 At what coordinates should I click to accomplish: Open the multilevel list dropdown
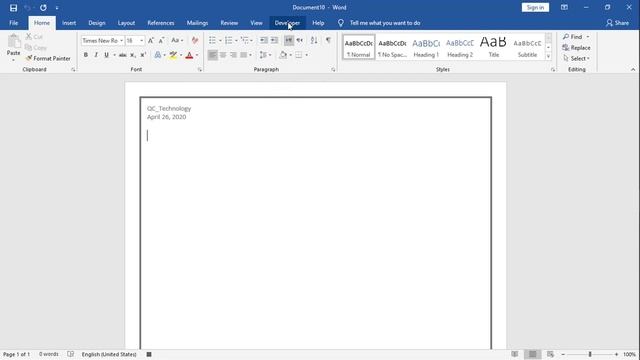coord(251,40)
